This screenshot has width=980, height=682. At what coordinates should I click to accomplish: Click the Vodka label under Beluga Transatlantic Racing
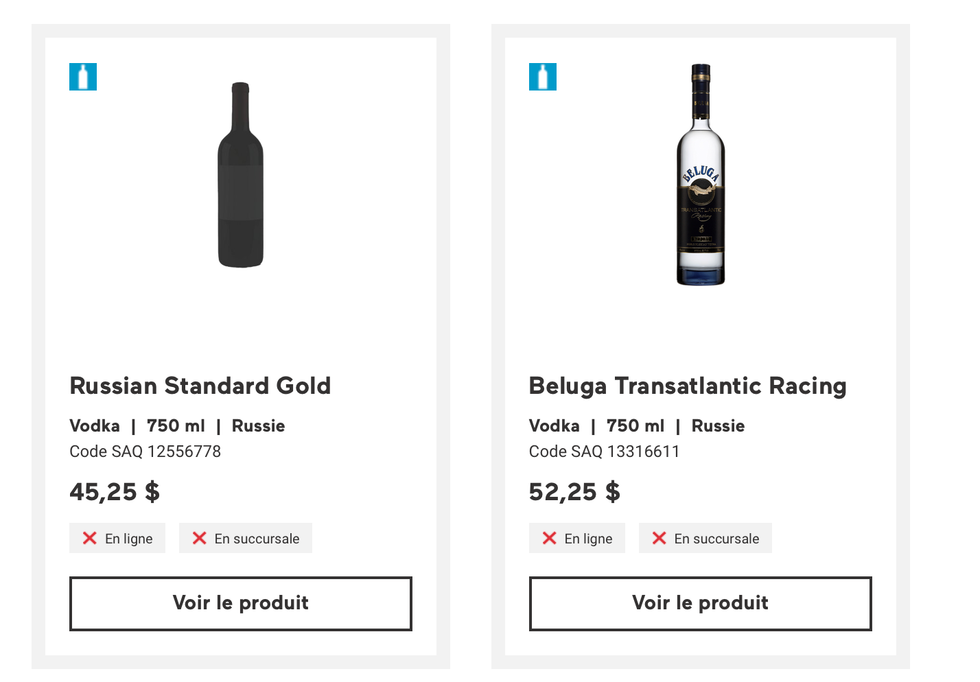[x=554, y=426]
